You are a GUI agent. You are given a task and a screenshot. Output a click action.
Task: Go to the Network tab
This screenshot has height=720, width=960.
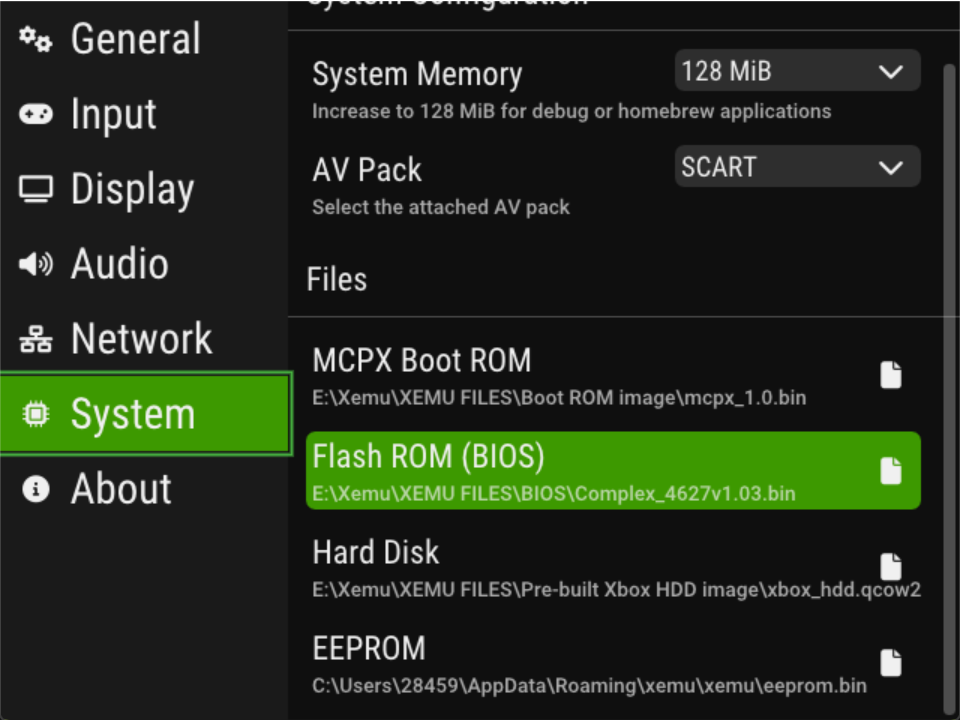144,339
